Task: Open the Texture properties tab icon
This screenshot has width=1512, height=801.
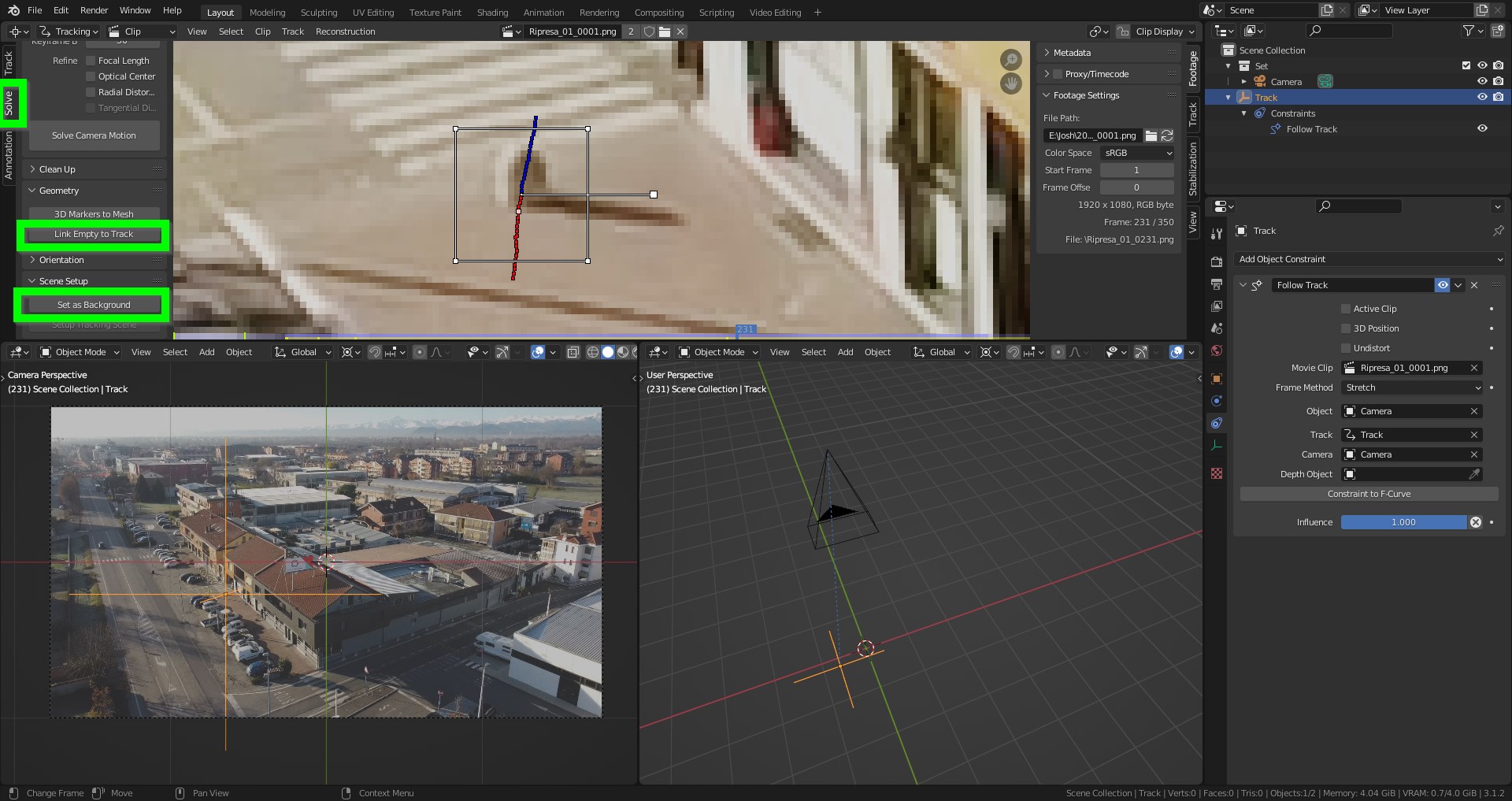Action: (1217, 473)
